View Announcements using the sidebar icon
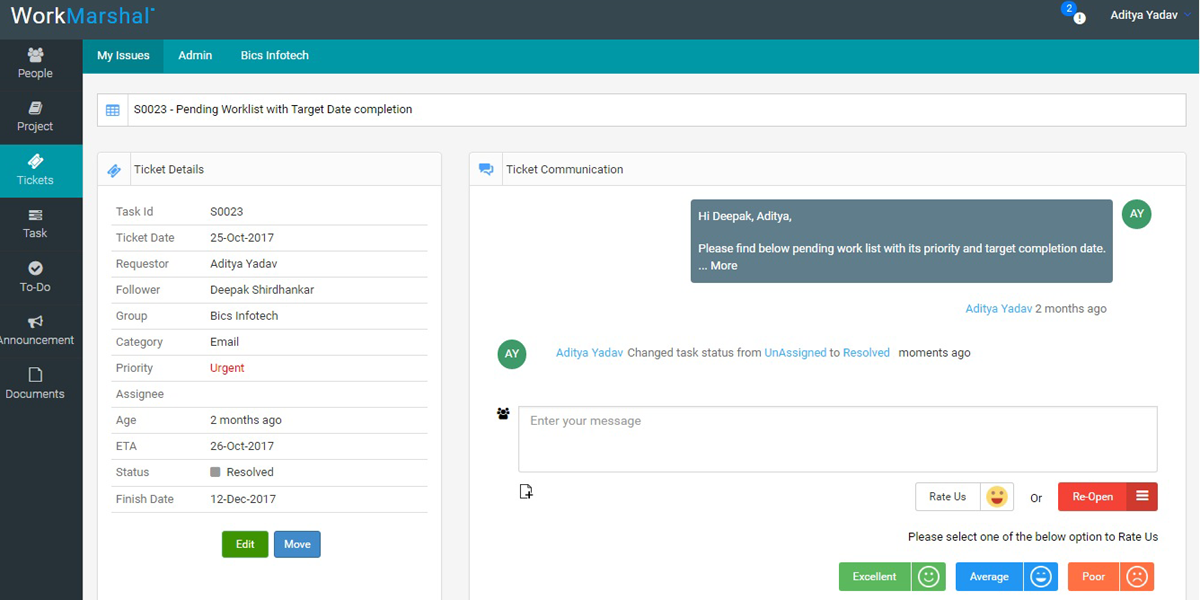1200x600 pixels. [x=34, y=330]
